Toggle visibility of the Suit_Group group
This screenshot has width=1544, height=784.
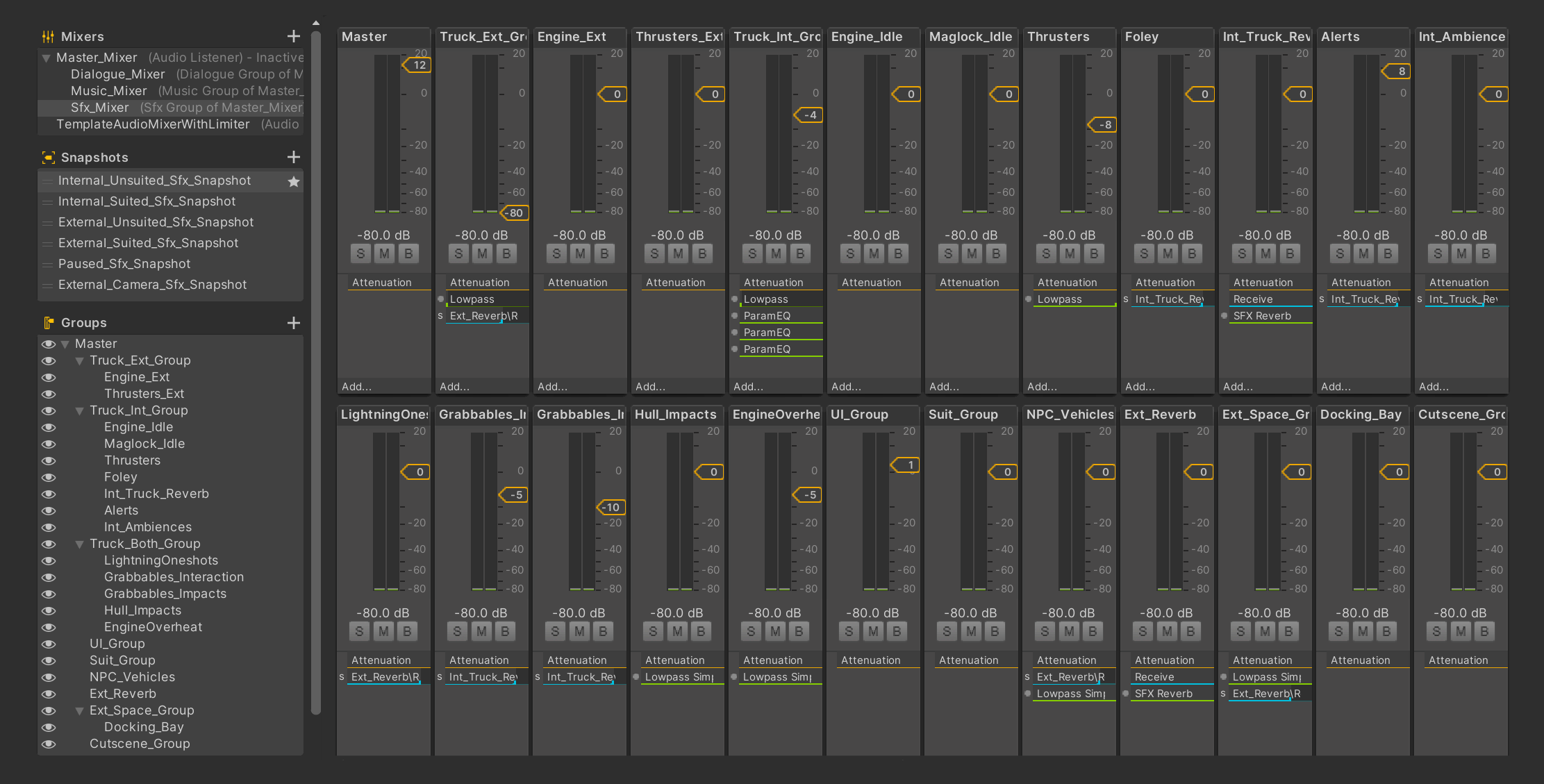[x=49, y=660]
